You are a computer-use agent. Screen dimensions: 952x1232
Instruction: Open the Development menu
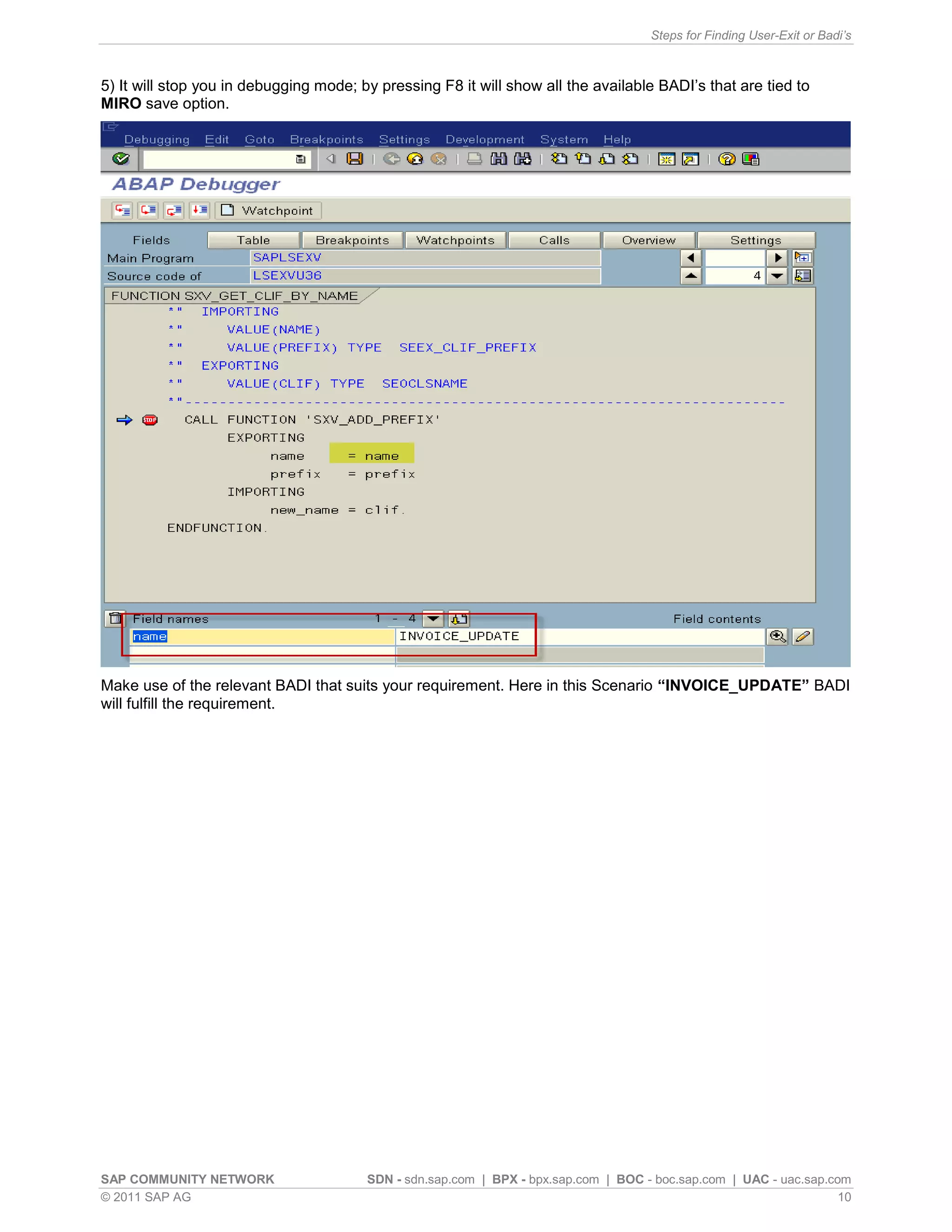pos(485,139)
